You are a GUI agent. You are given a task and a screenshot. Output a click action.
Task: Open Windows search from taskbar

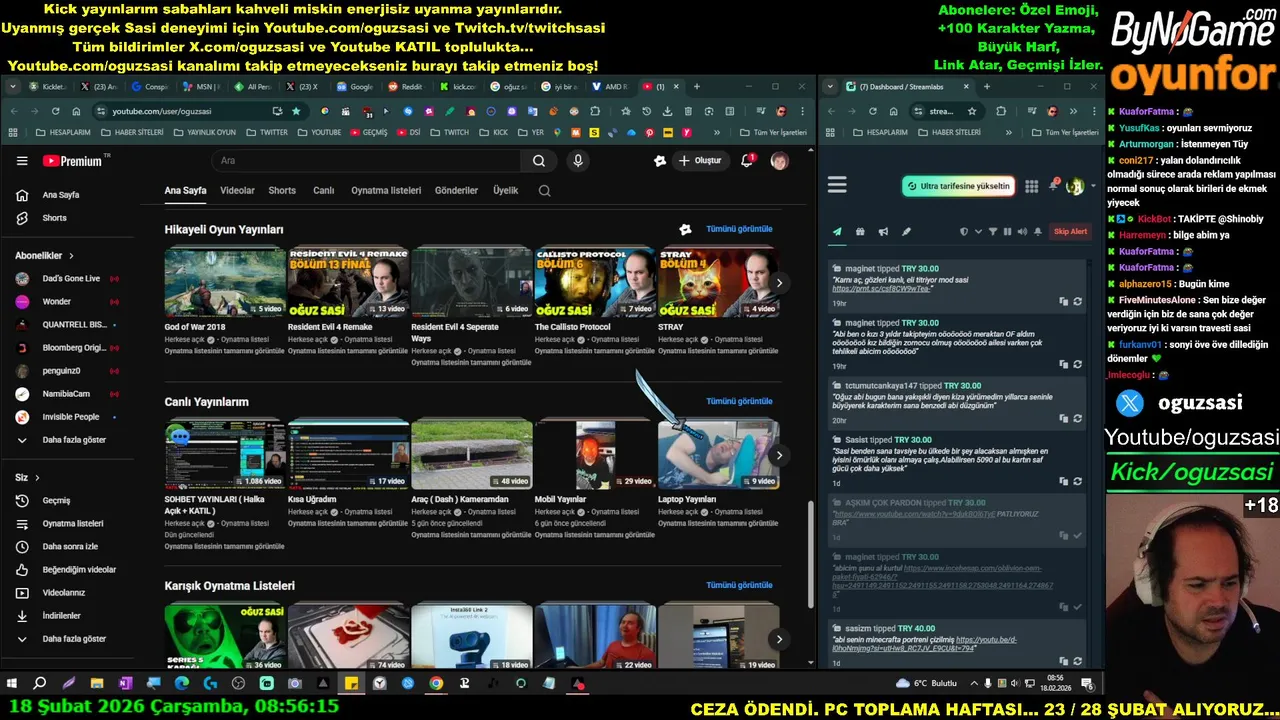pos(40,684)
